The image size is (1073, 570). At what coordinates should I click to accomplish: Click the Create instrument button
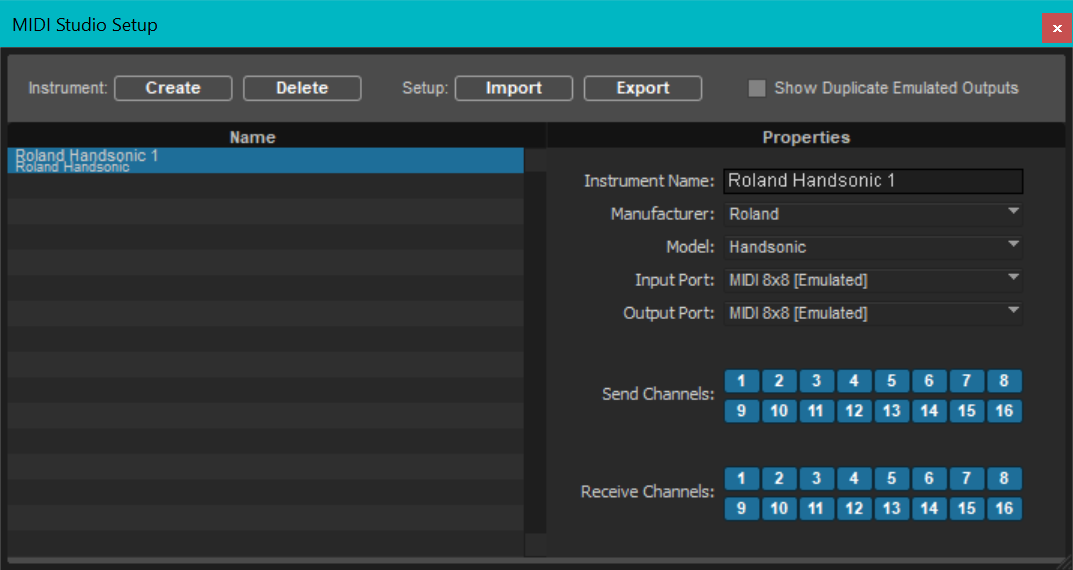pyautogui.click(x=173, y=88)
